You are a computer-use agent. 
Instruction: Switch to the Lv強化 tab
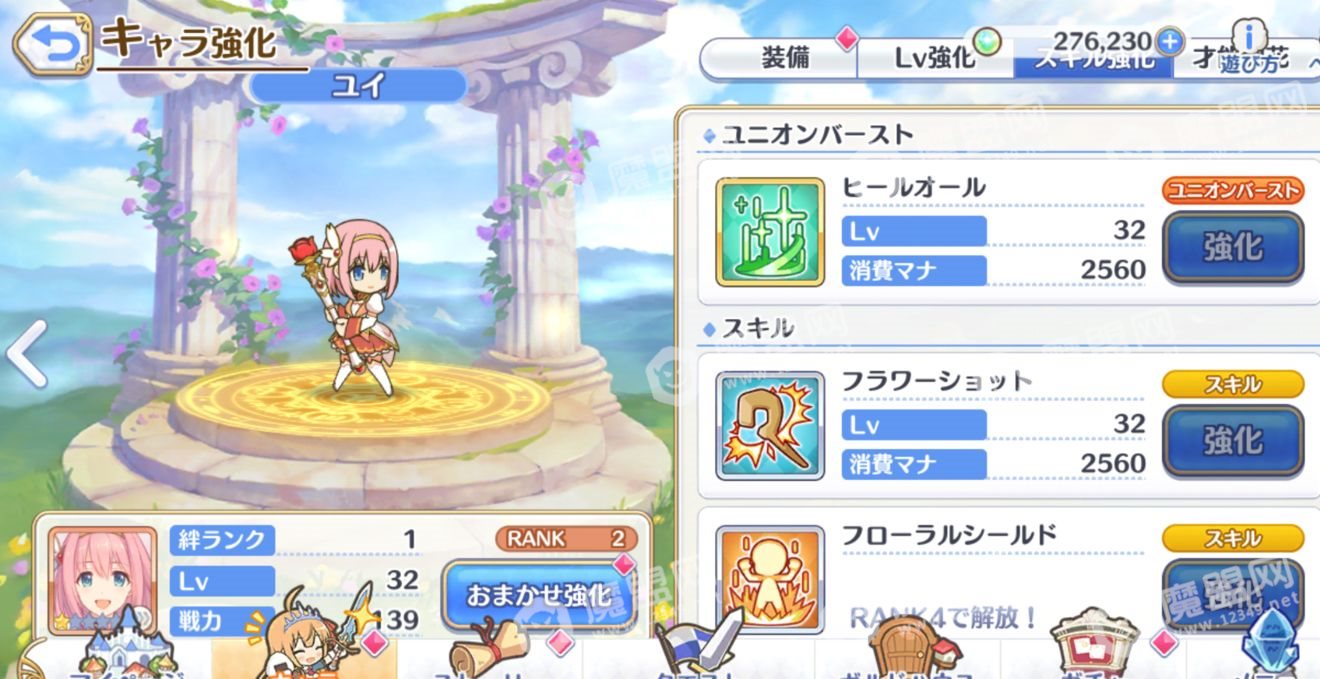[x=934, y=59]
